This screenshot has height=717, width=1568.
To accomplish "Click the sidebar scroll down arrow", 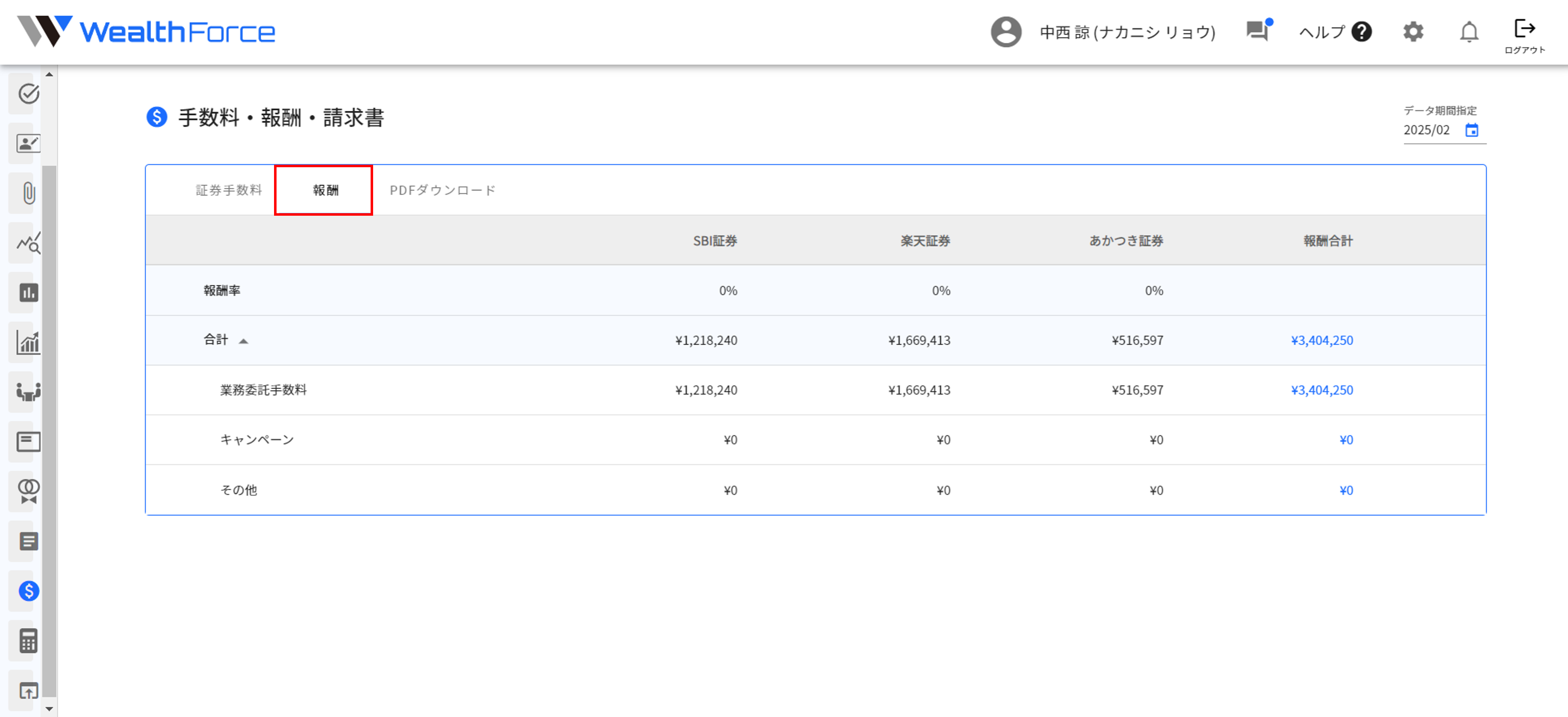I will 49,709.
